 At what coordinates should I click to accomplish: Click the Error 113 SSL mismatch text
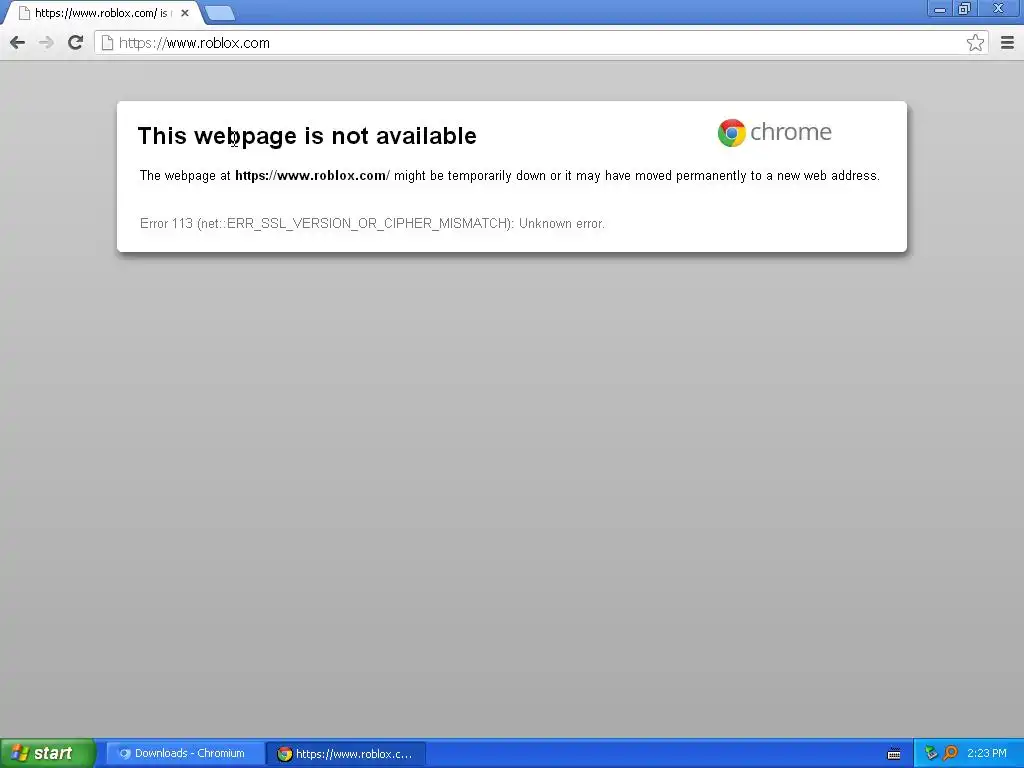(372, 223)
